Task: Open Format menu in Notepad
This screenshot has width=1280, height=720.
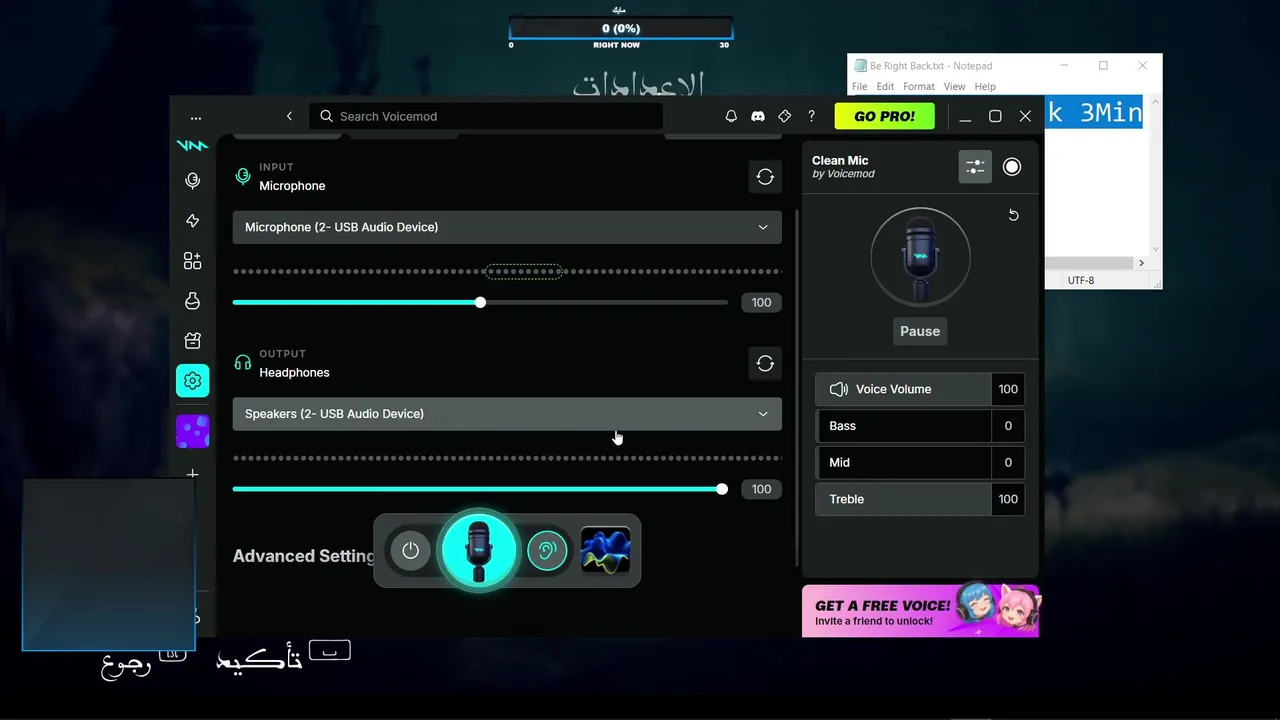Action: [x=919, y=87]
